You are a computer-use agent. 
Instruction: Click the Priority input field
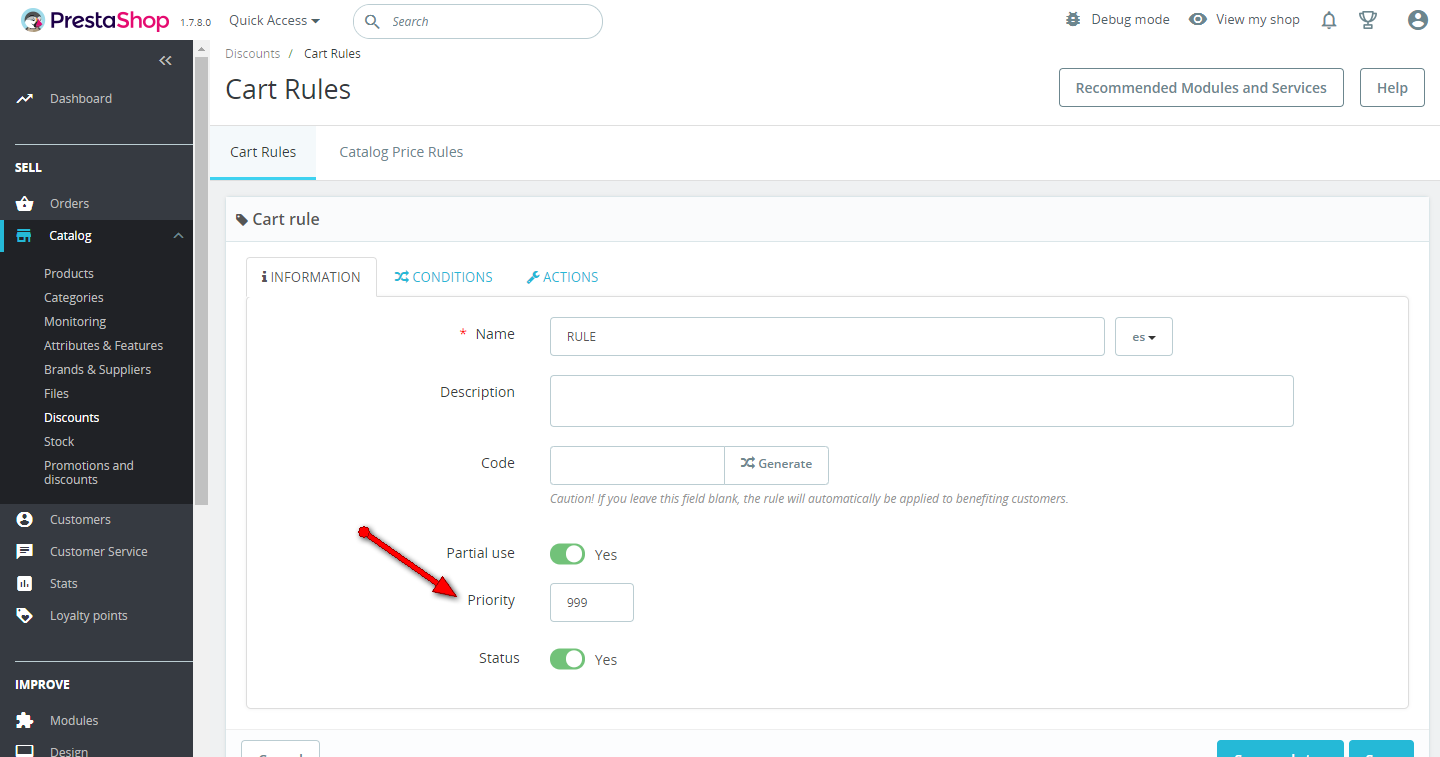click(591, 602)
